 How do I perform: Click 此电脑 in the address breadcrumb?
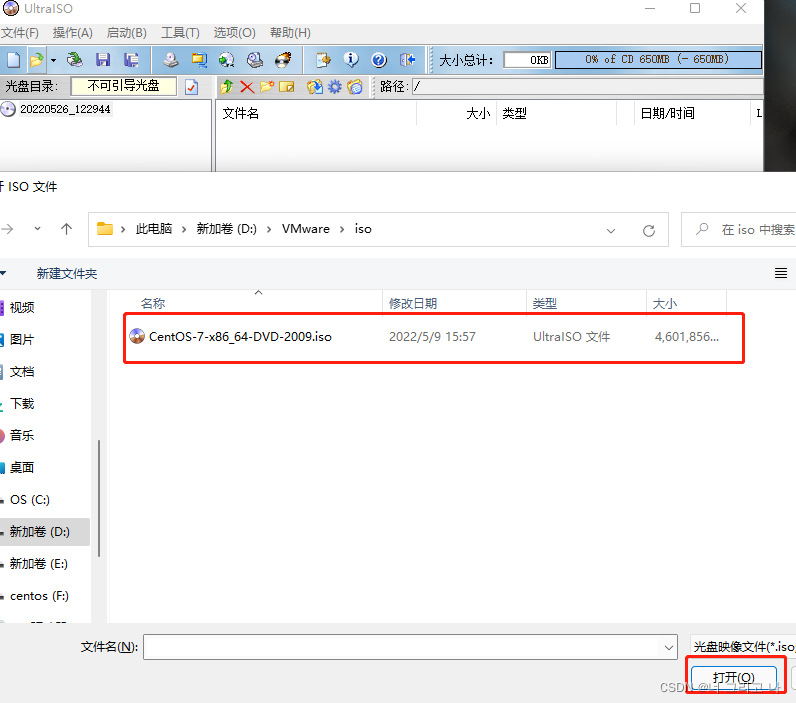tap(154, 229)
